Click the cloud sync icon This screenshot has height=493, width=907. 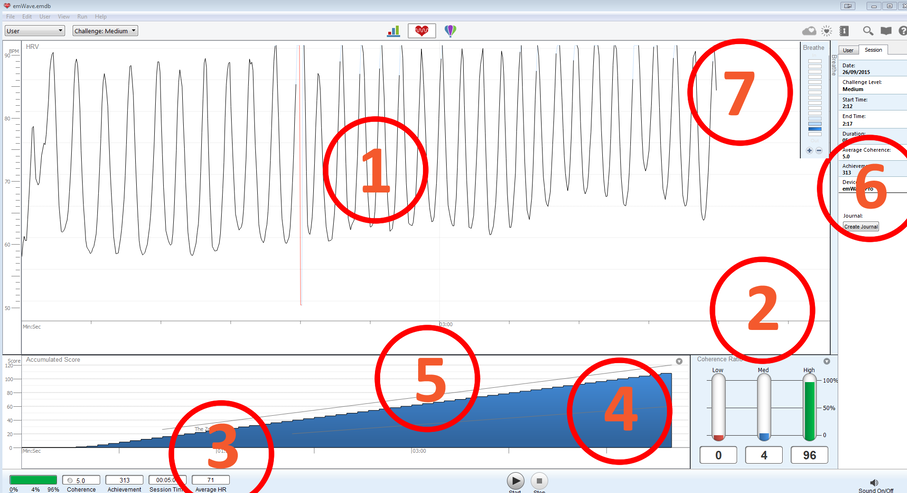click(809, 31)
